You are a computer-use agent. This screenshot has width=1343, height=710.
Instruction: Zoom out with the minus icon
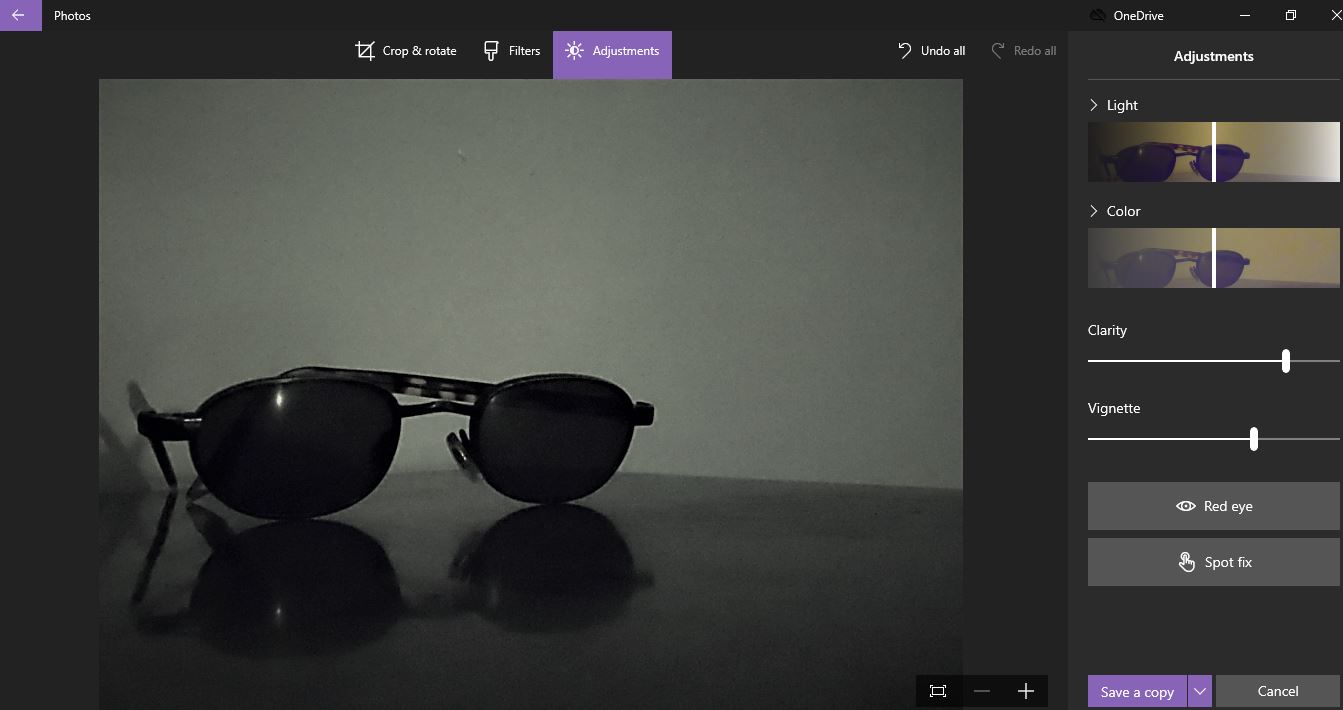click(x=982, y=691)
